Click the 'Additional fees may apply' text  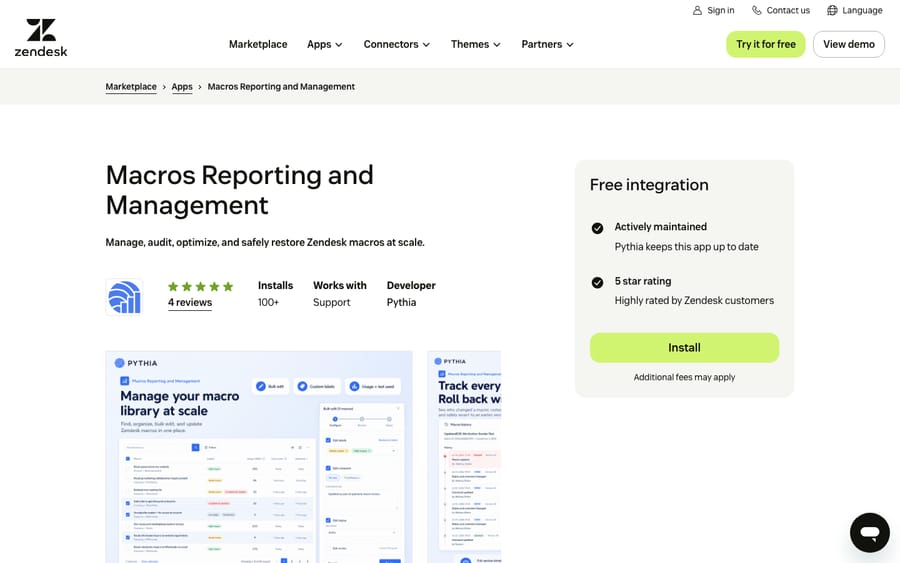click(684, 377)
